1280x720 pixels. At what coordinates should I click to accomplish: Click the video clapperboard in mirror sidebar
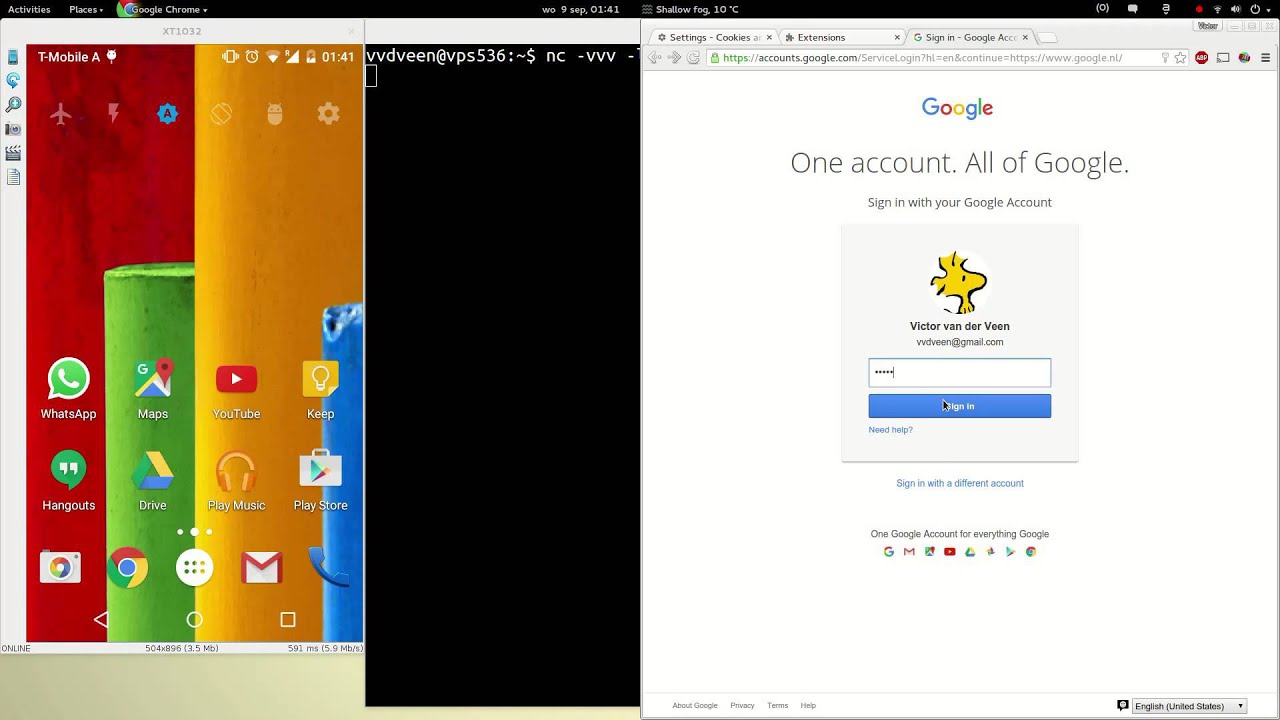[13, 153]
